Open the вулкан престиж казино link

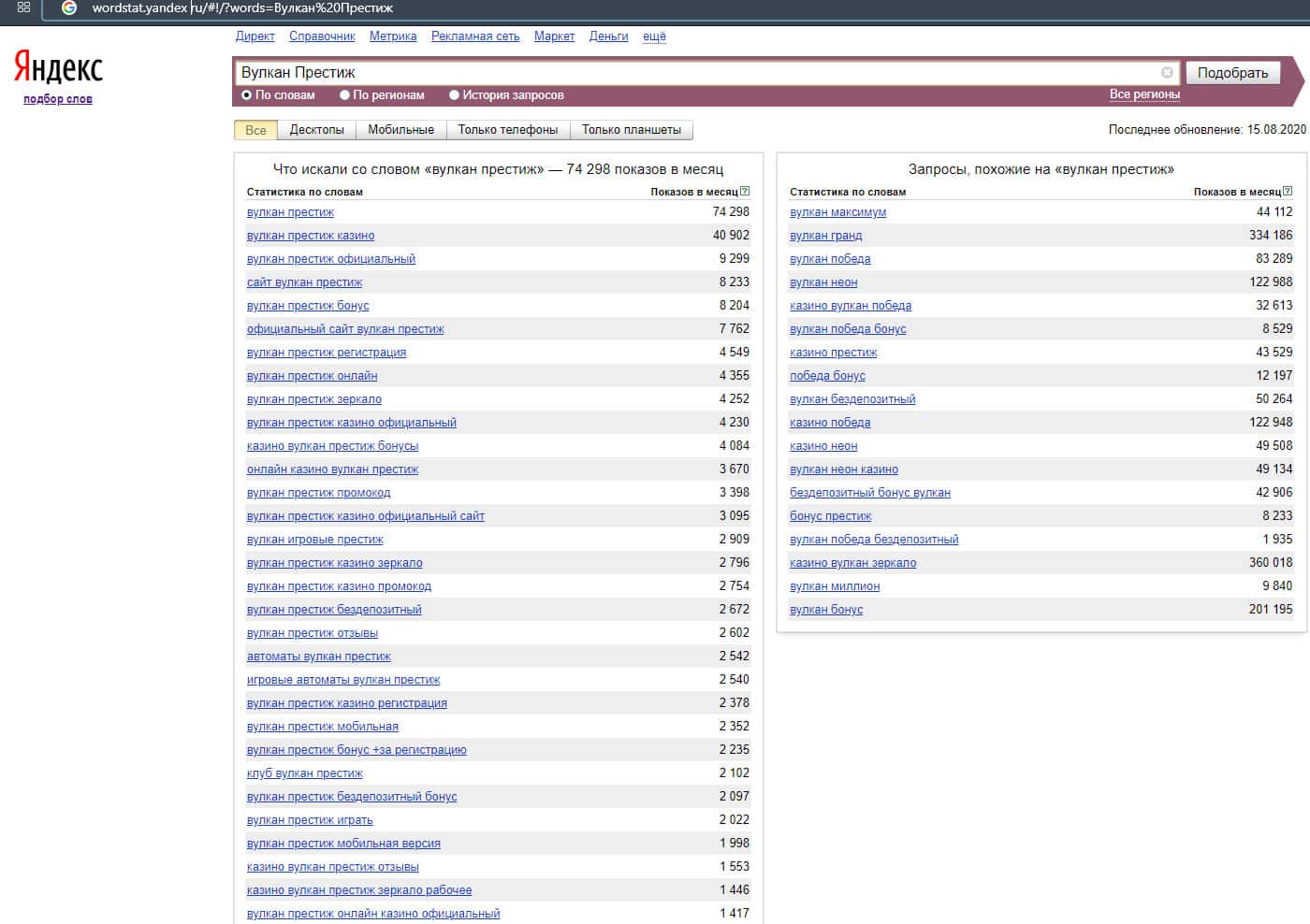311,236
